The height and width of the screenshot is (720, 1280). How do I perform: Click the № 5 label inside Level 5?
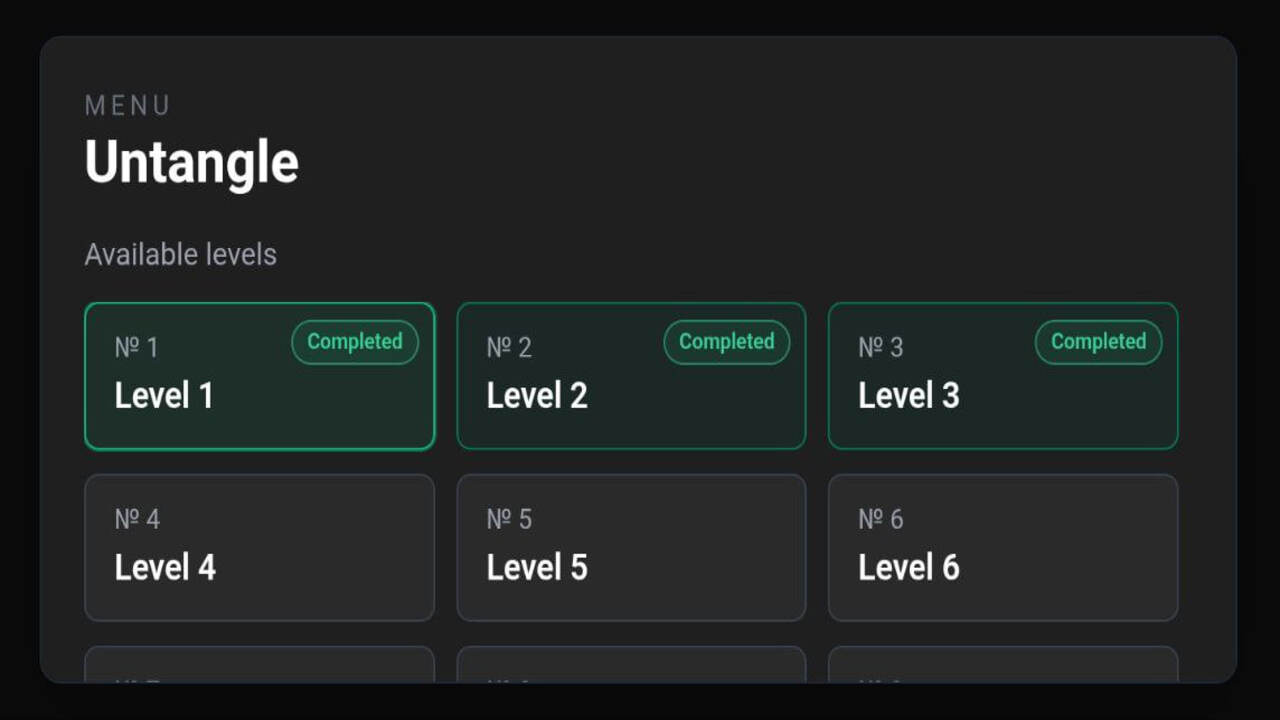(508, 519)
